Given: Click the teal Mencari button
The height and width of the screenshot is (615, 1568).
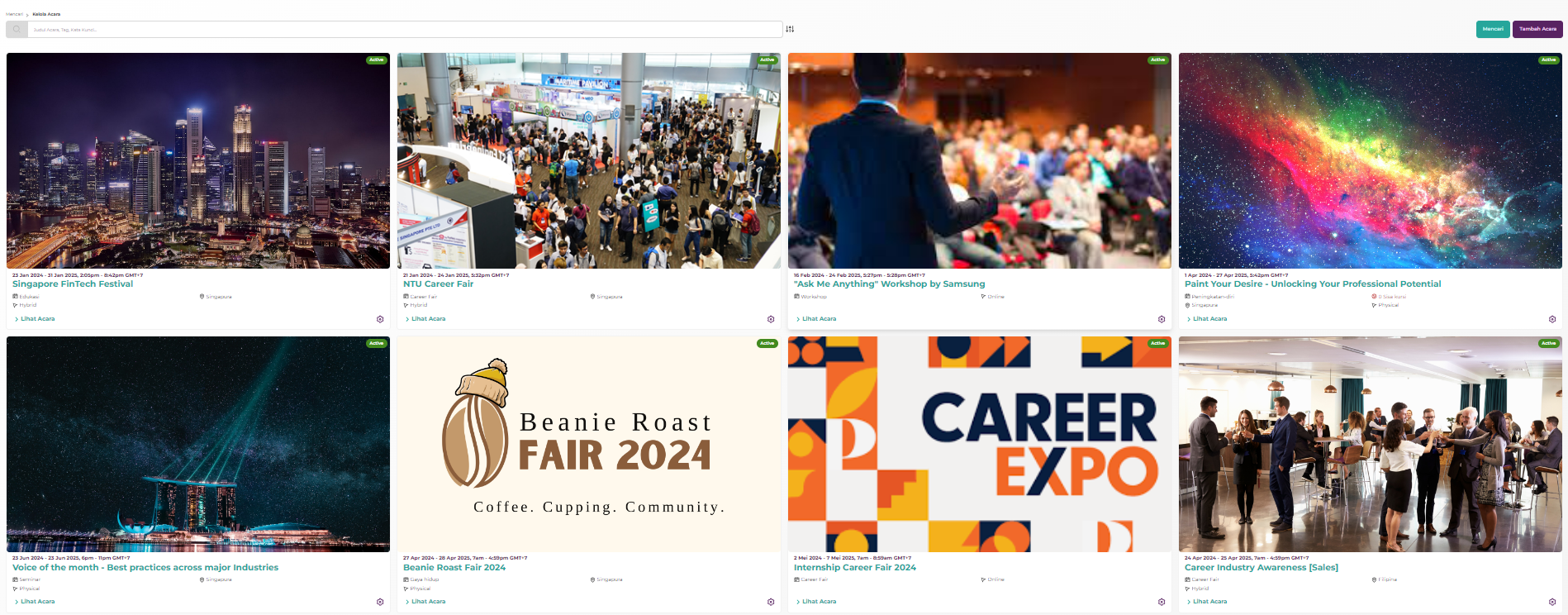Looking at the screenshot, I should click(x=1493, y=29).
